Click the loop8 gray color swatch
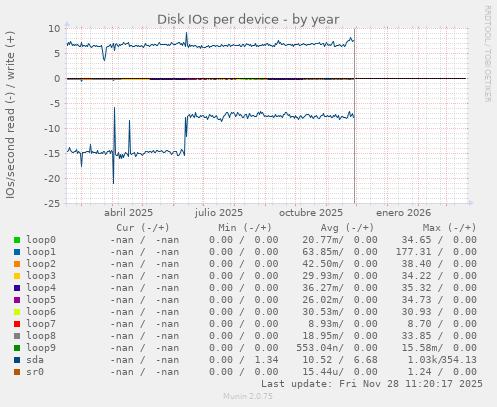Viewport: 497px width, 407px height. [x=17, y=336]
